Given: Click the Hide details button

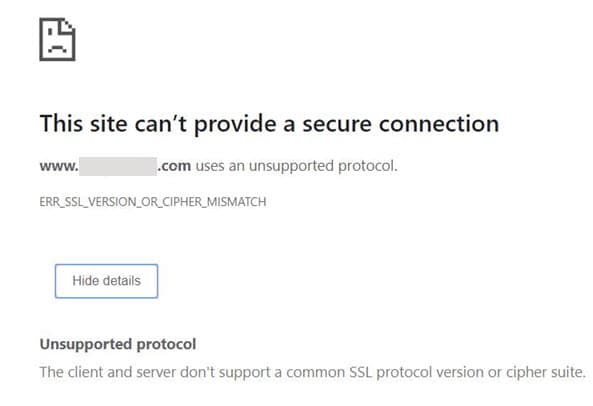Looking at the screenshot, I should tap(106, 281).
